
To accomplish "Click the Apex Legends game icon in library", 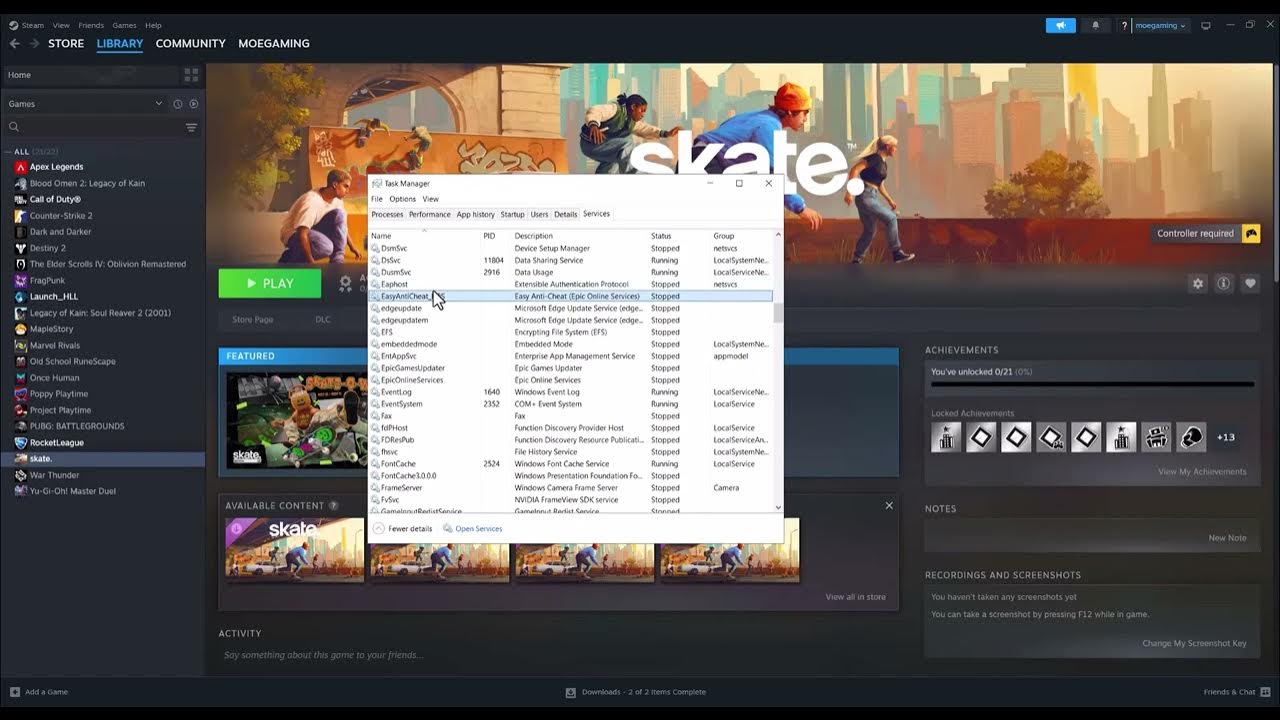I will click(21, 167).
